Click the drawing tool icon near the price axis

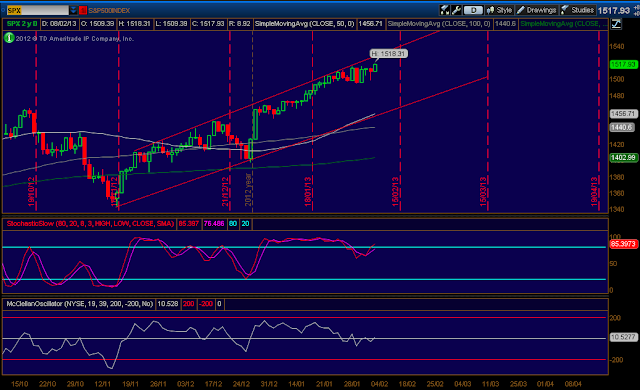pyautogui.click(x=616, y=24)
